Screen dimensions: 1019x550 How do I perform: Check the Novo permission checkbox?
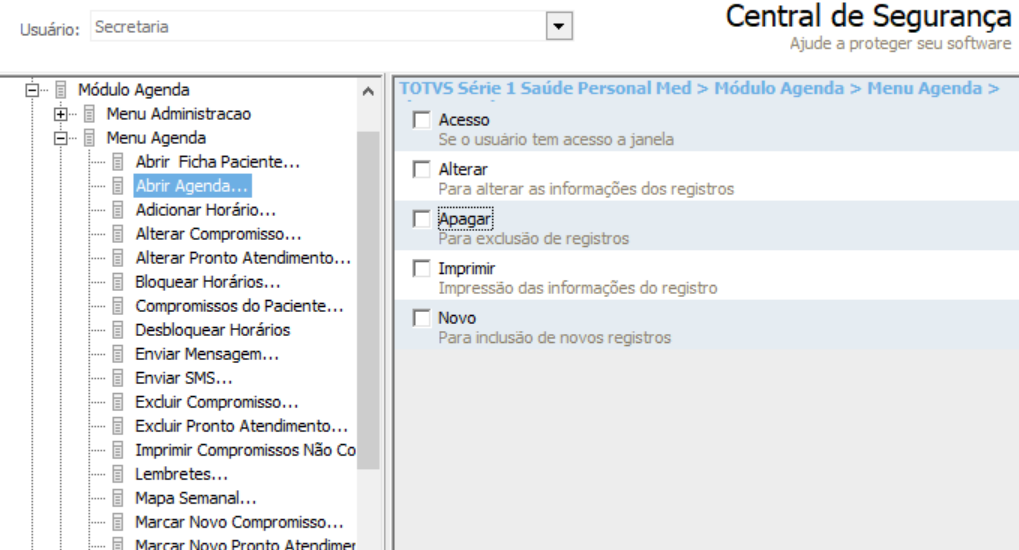[x=422, y=318]
